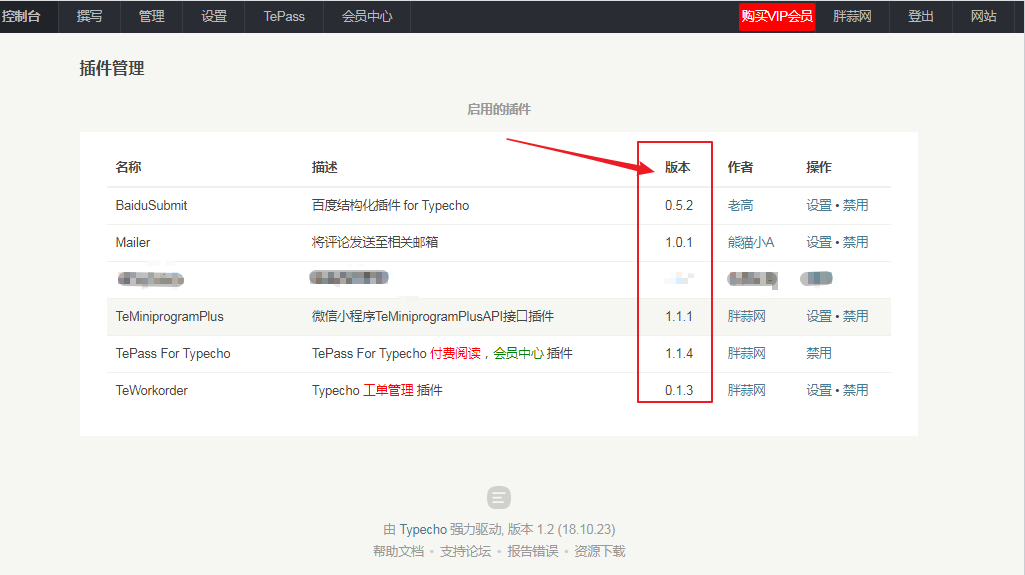Open 设置 for TeWorkorder plugin
Viewport: 1025px width, 575px height.
[x=819, y=390]
